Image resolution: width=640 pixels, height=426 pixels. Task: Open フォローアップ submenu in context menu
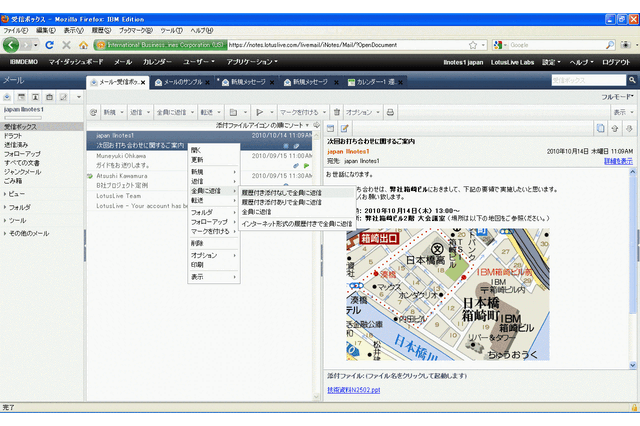[x=213, y=222]
